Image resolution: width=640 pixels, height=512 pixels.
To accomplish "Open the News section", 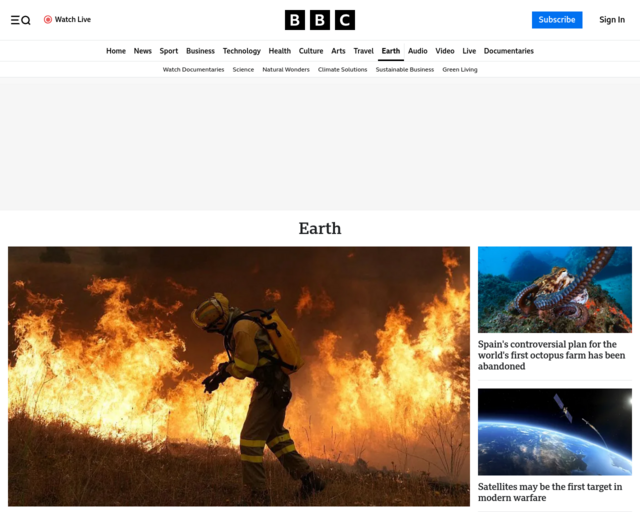I will coord(142,51).
